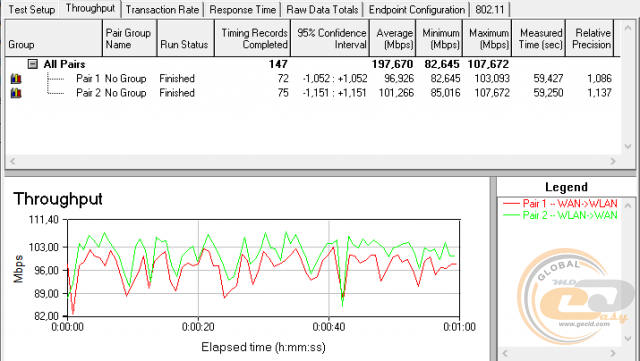Click the Measured Time (sec) header

click(538, 38)
